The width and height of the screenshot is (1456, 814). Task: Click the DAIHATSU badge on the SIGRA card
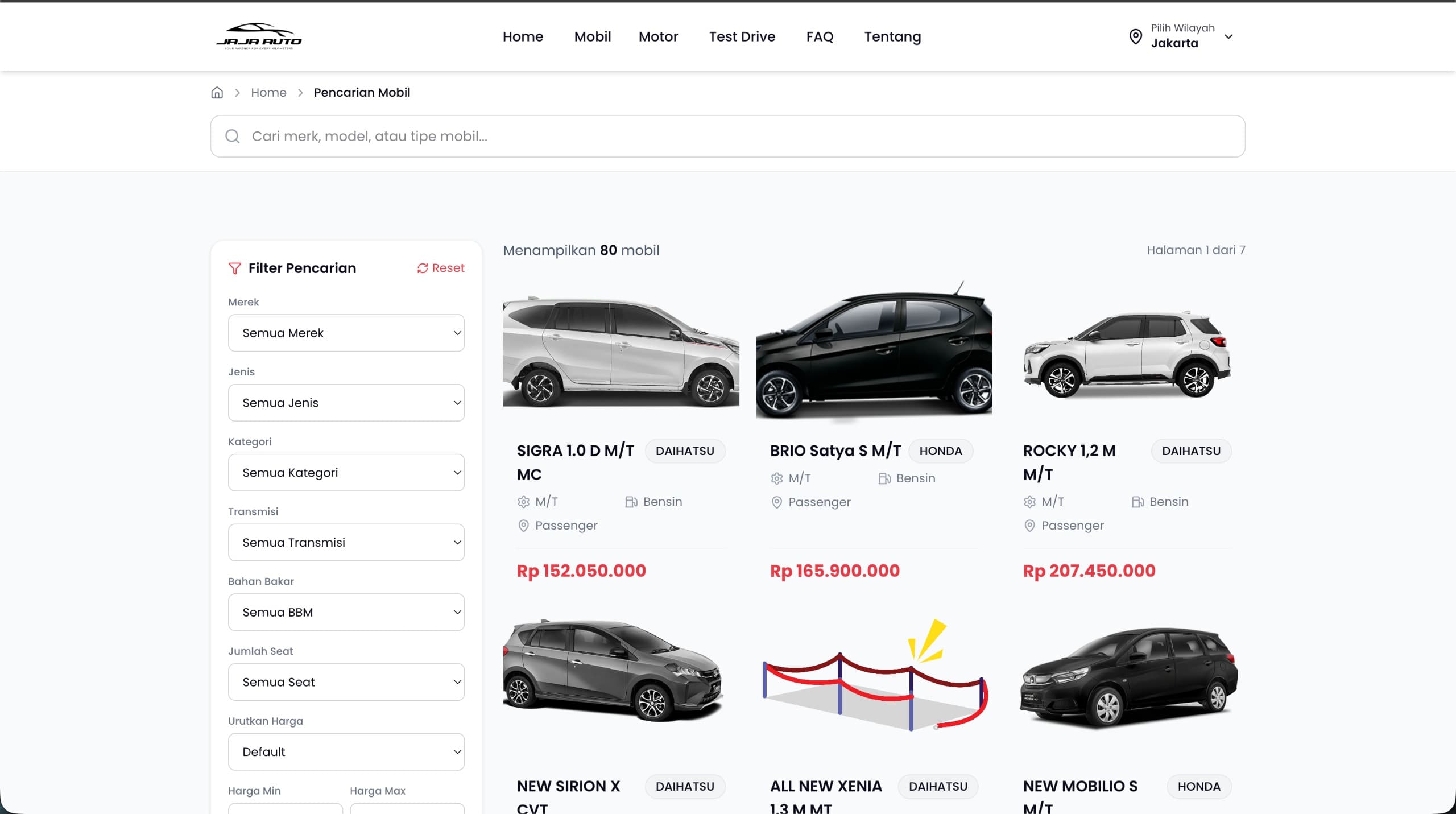coord(685,451)
